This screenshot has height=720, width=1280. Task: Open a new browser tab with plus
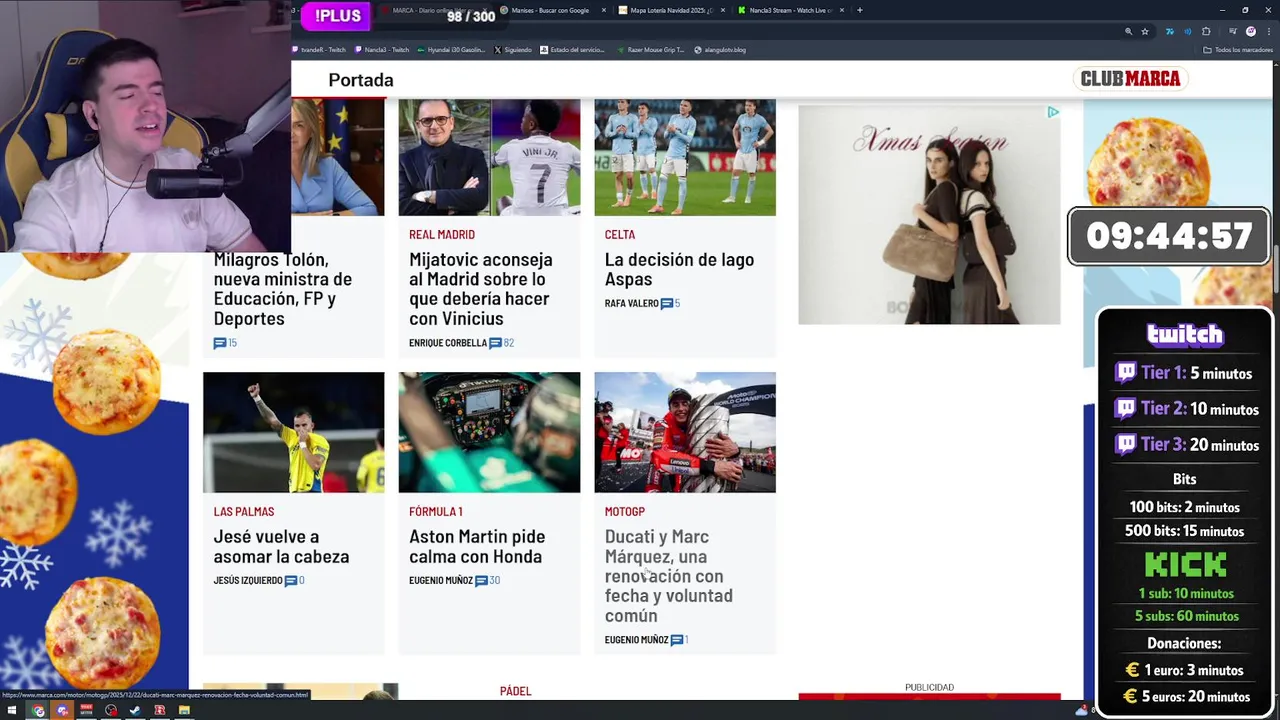(x=859, y=10)
